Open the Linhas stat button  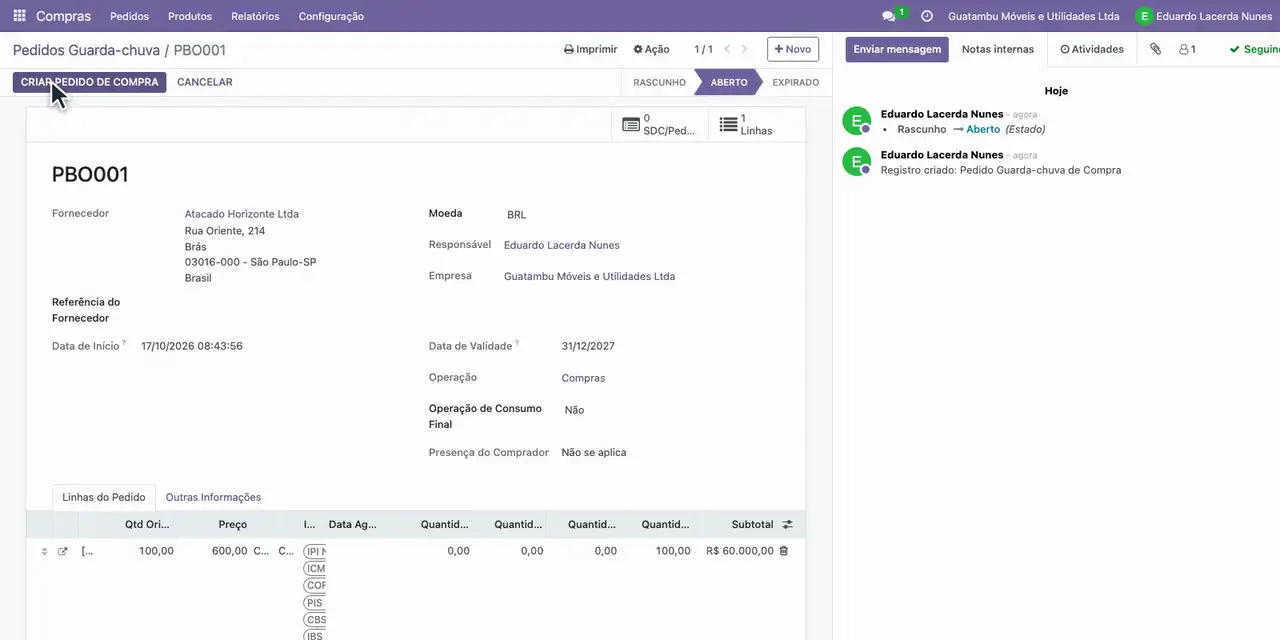756,124
